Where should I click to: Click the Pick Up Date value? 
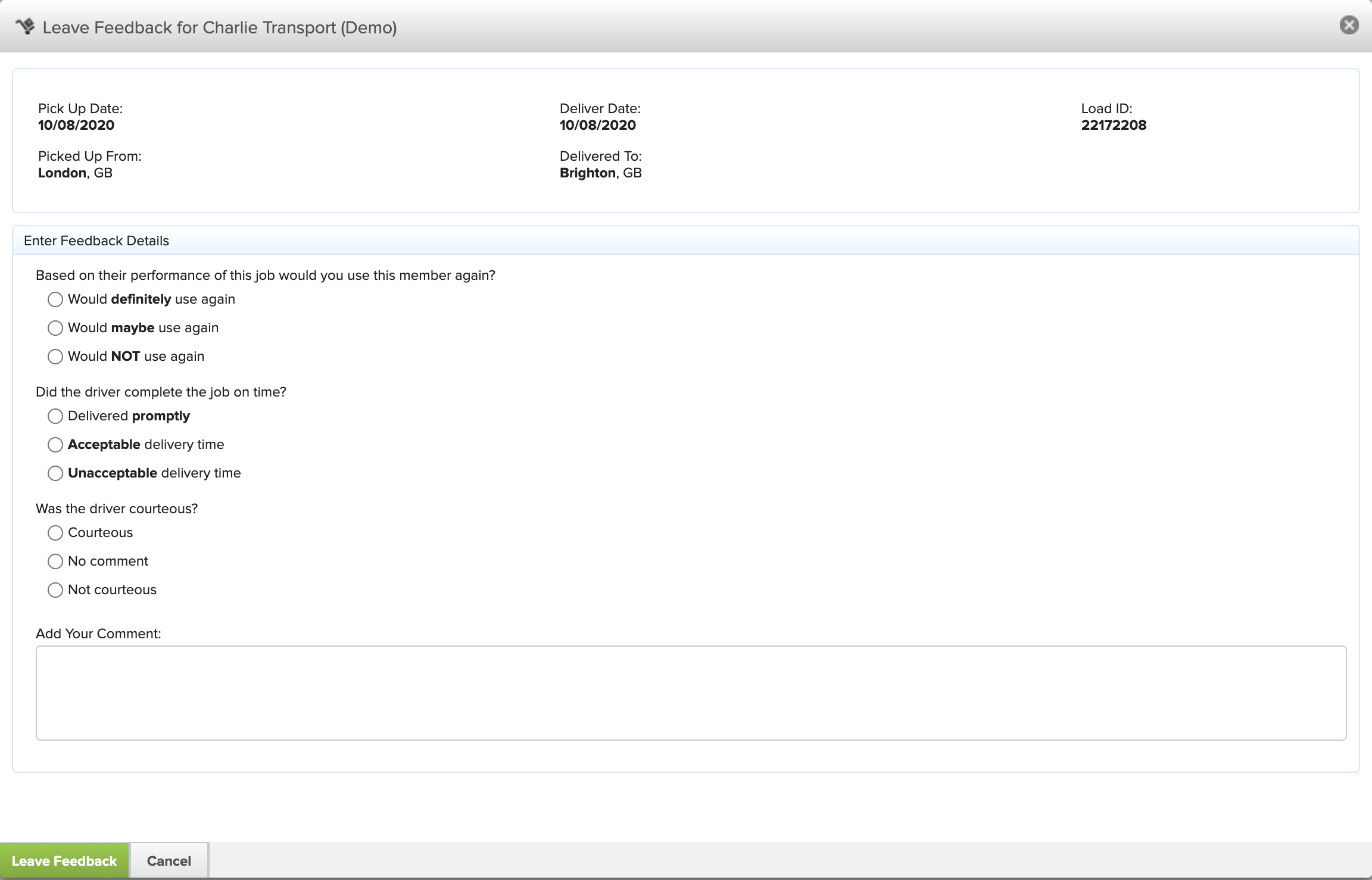pos(76,125)
